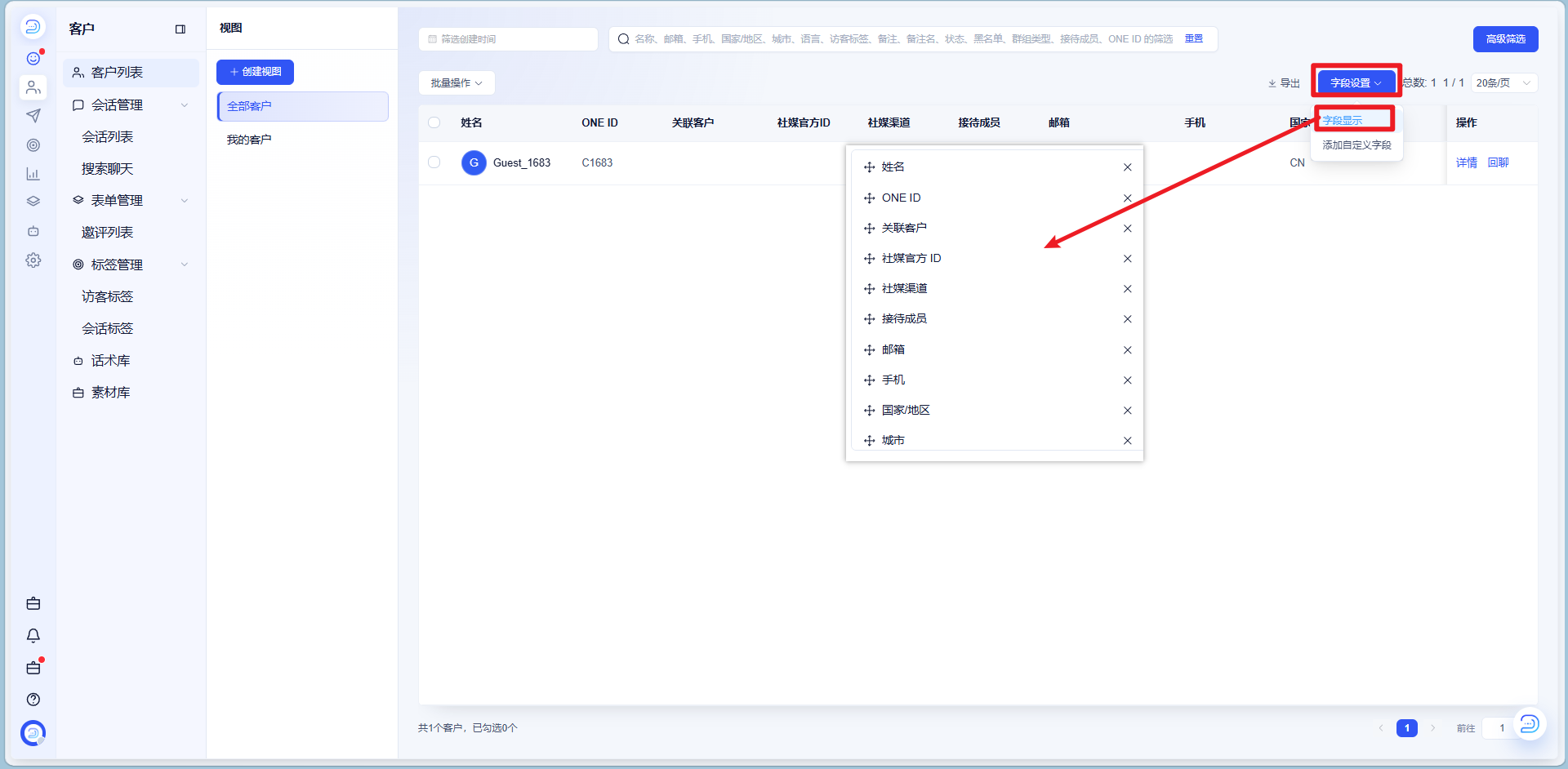
Task: Choose 添加自定义字段 menu item
Action: click(1356, 145)
